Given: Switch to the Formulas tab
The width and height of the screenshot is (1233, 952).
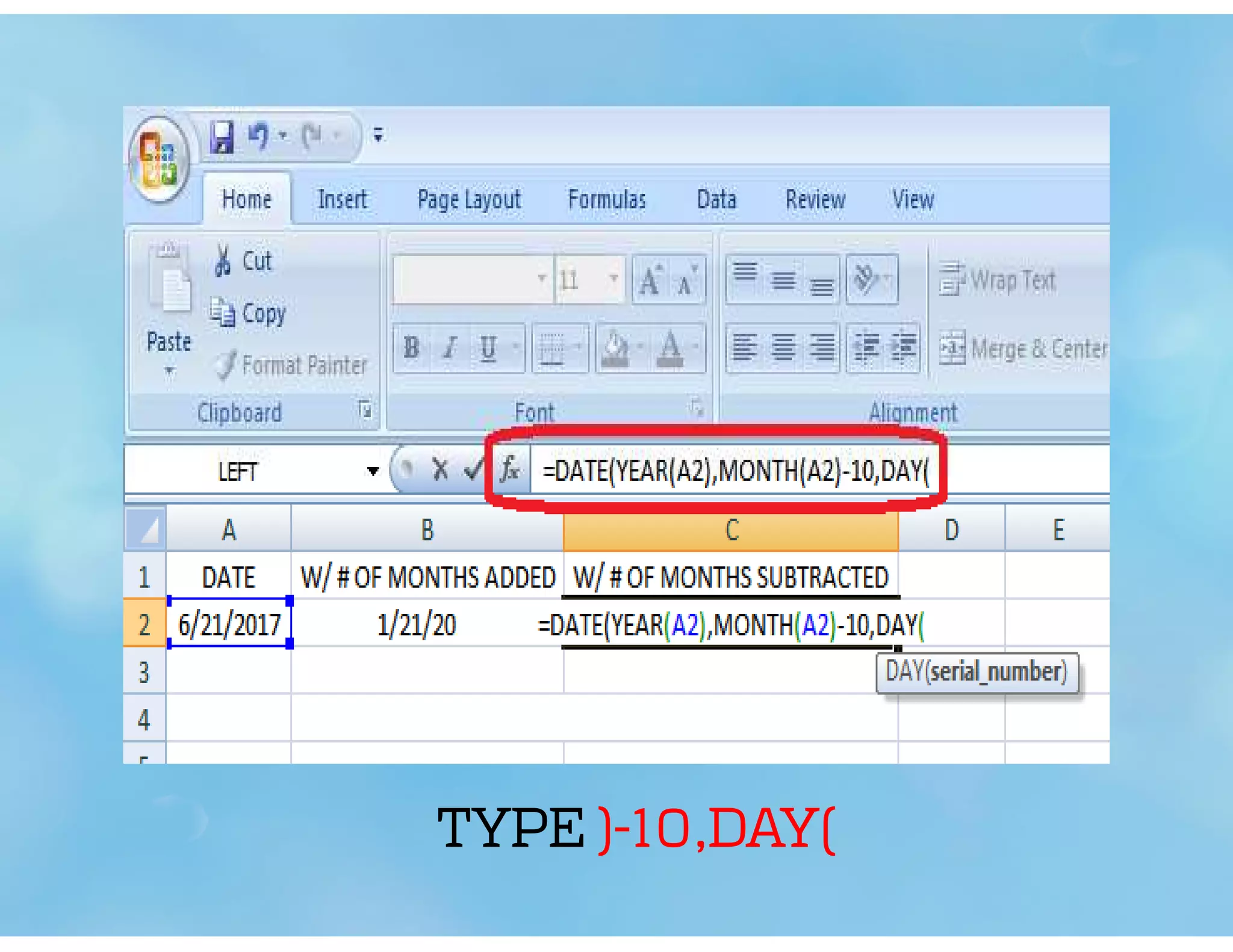Looking at the screenshot, I should (606, 200).
